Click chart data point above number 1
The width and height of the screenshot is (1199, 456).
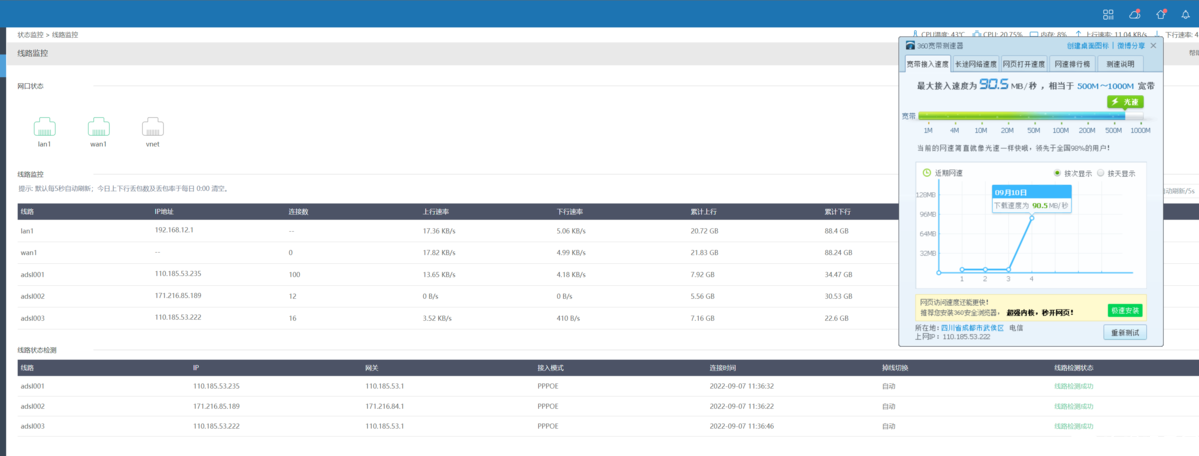(x=962, y=269)
